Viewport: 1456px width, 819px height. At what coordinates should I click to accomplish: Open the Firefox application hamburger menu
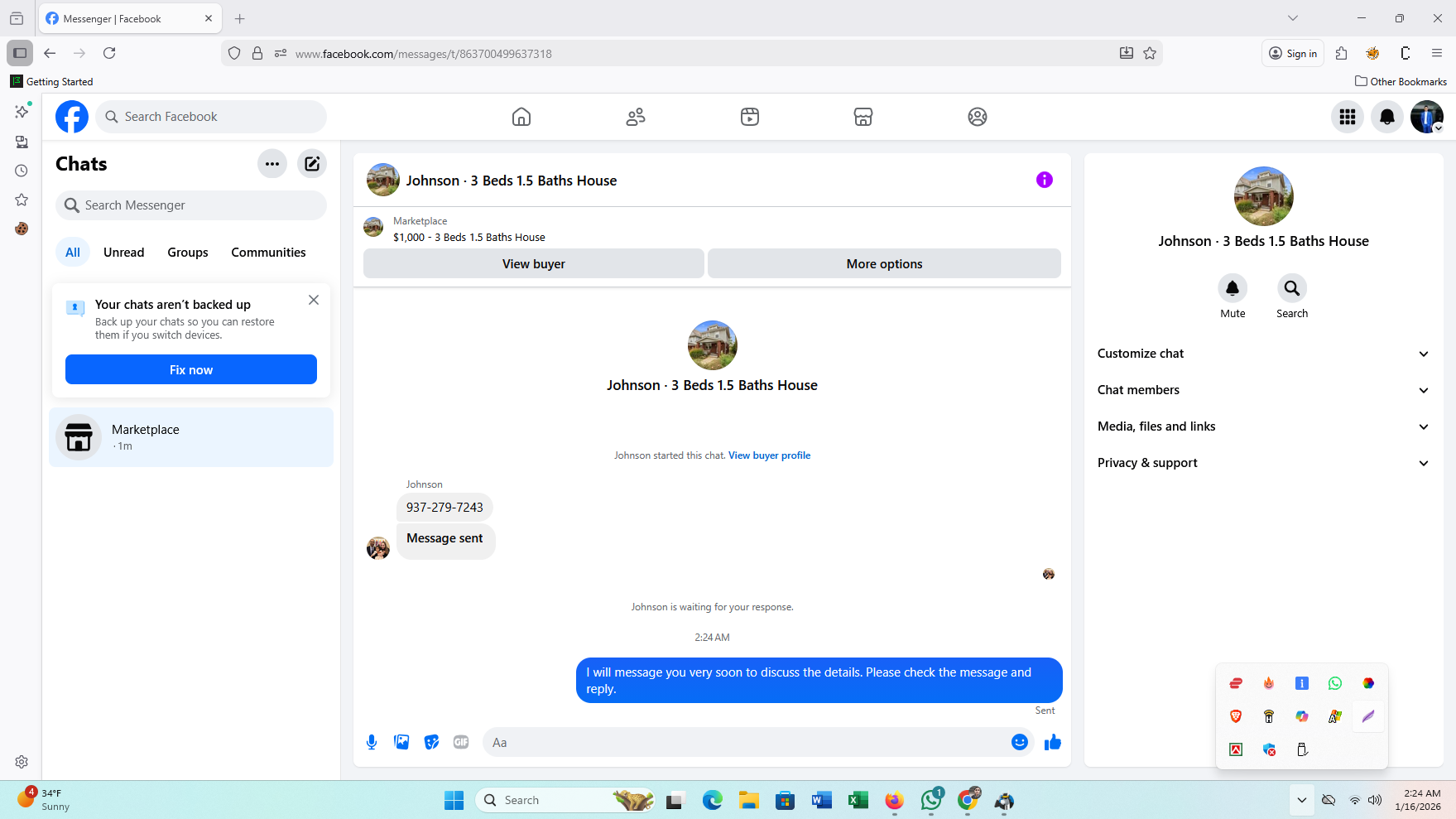pyautogui.click(x=1437, y=53)
